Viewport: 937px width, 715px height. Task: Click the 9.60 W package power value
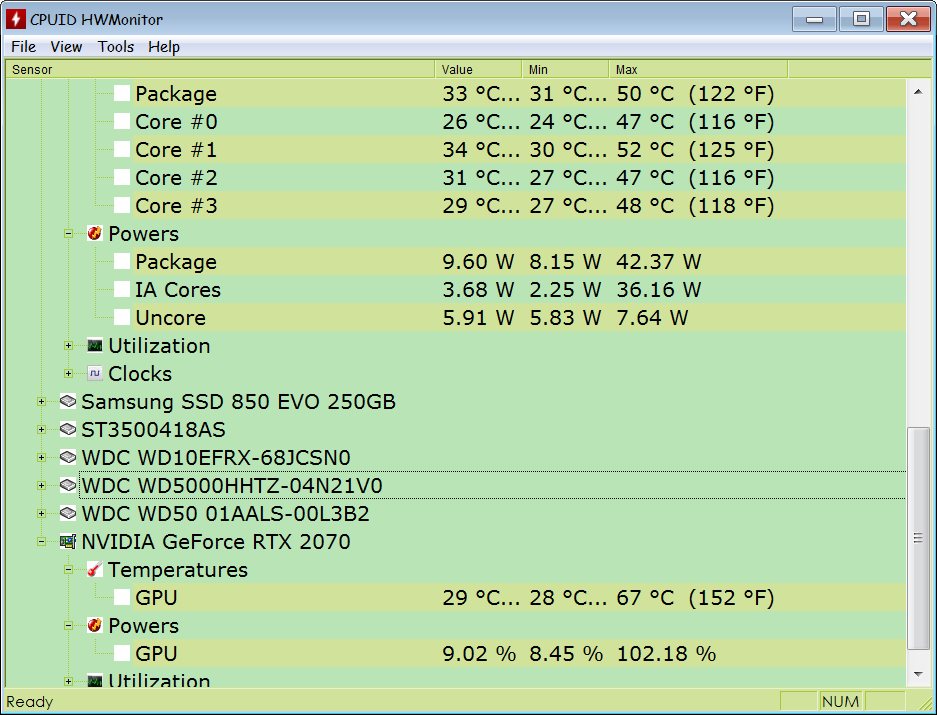pyautogui.click(x=478, y=261)
